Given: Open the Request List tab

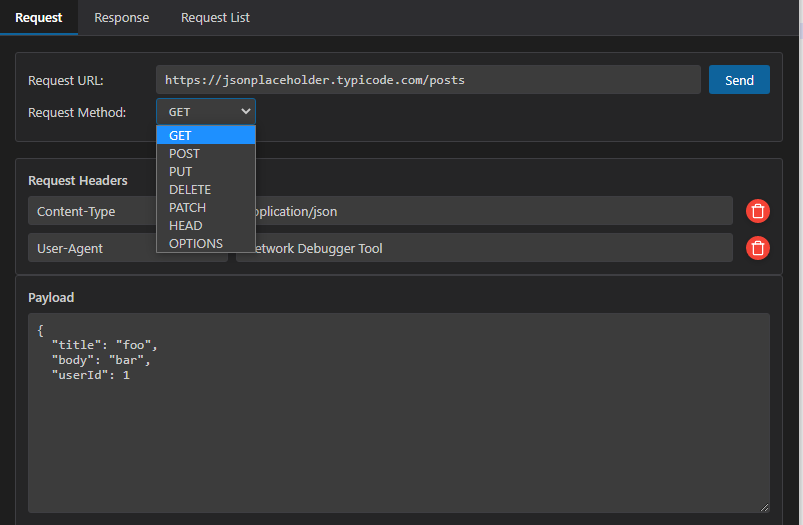Looking at the screenshot, I should (x=215, y=18).
